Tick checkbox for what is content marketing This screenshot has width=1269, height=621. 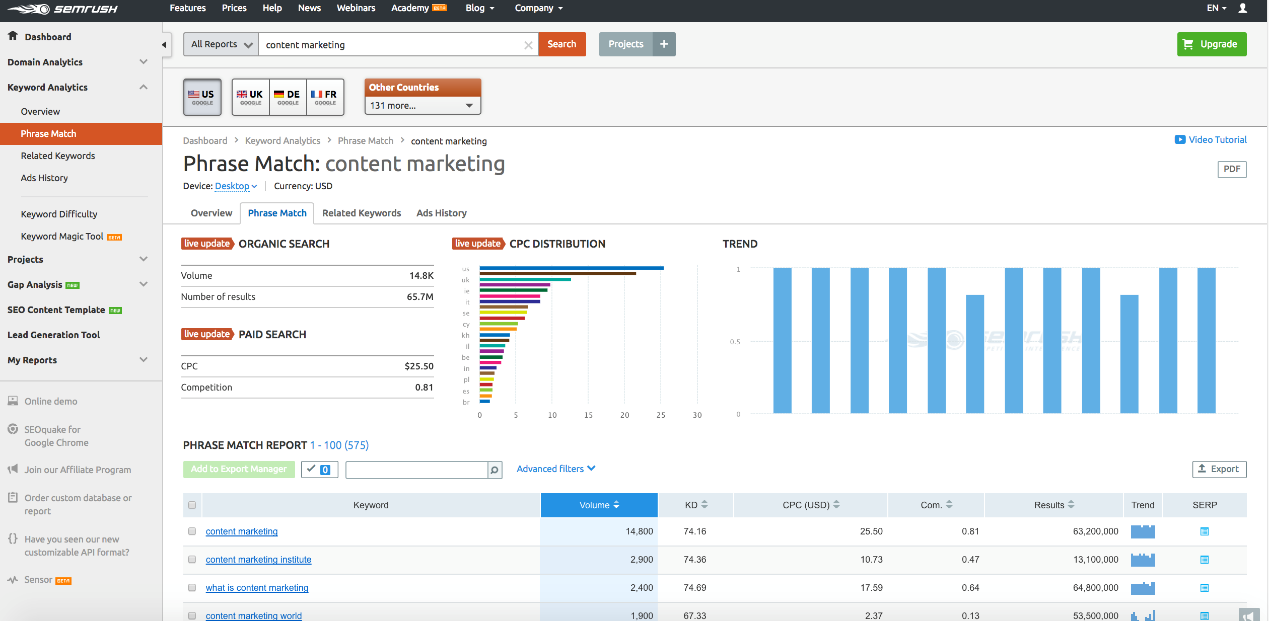point(192,588)
